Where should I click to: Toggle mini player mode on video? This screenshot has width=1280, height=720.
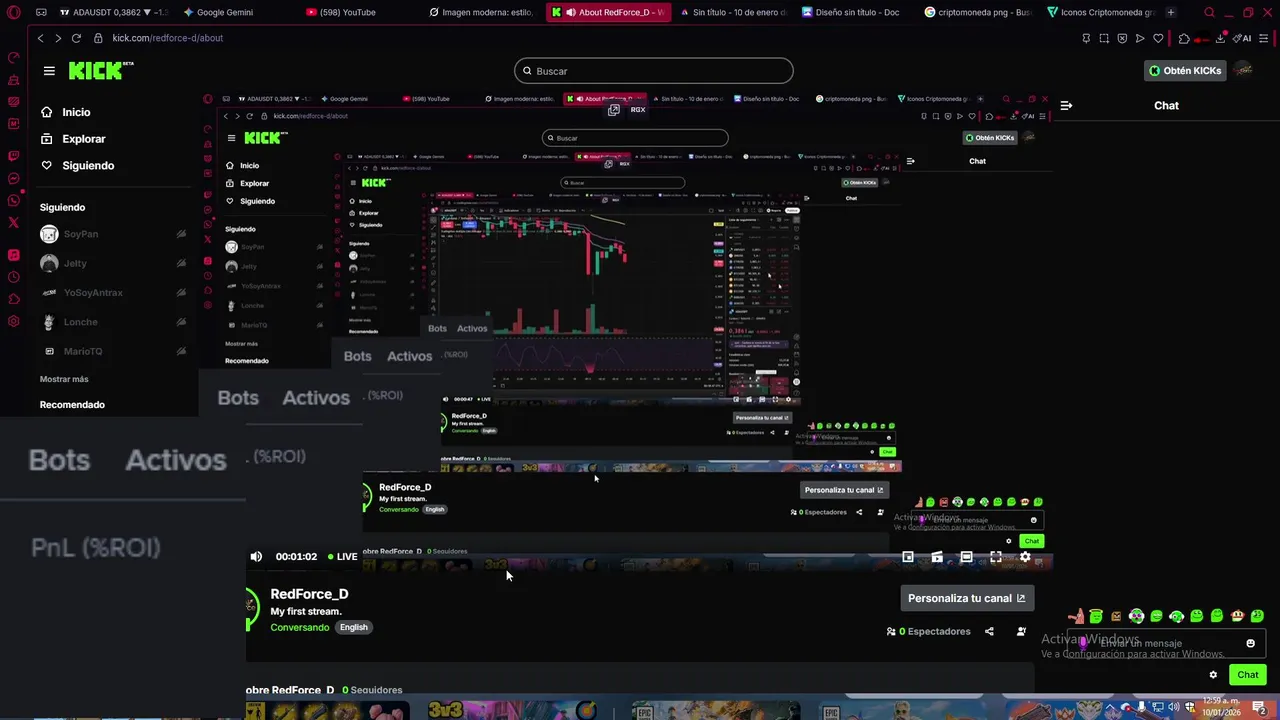coord(908,557)
